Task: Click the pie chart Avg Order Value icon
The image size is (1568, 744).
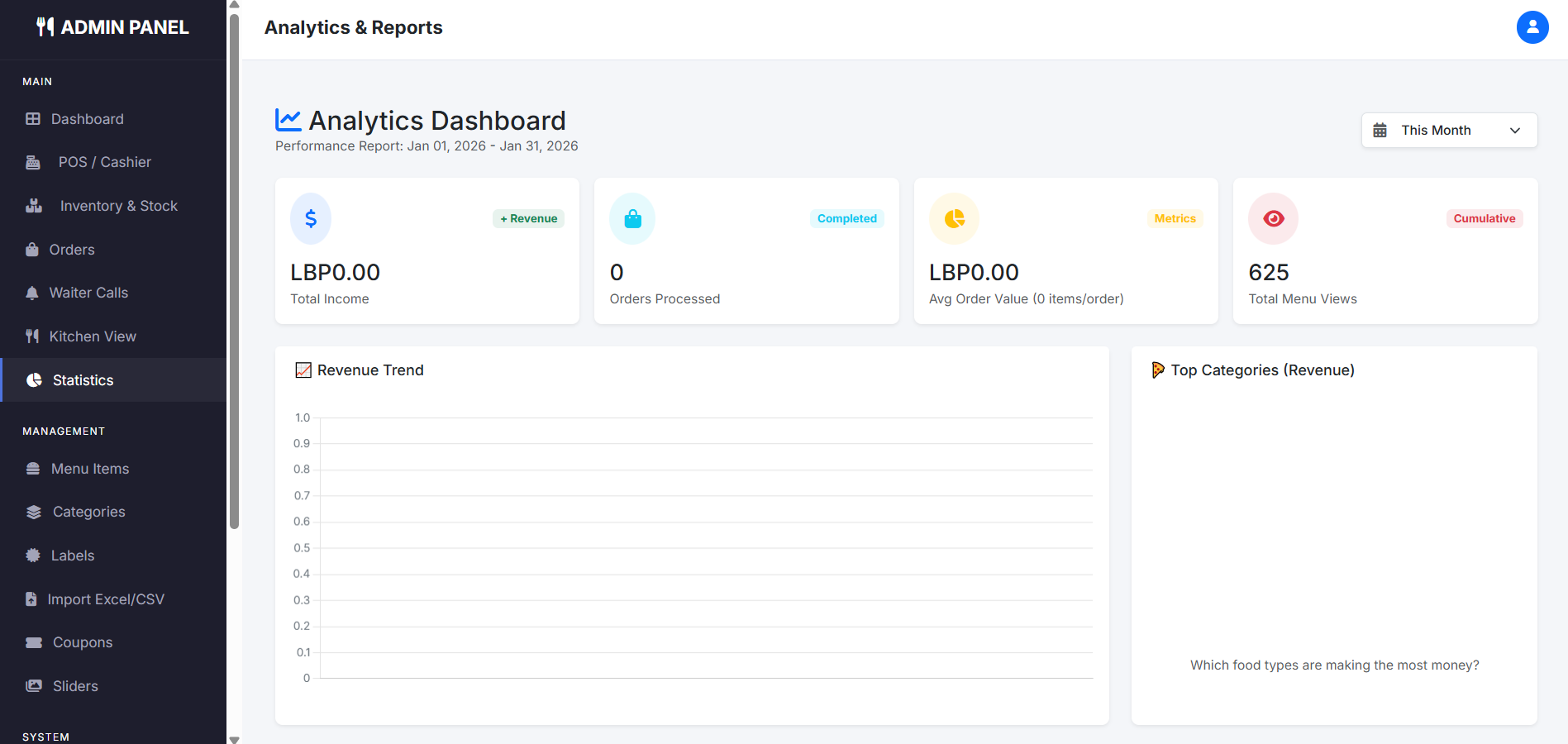Action: click(954, 218)
